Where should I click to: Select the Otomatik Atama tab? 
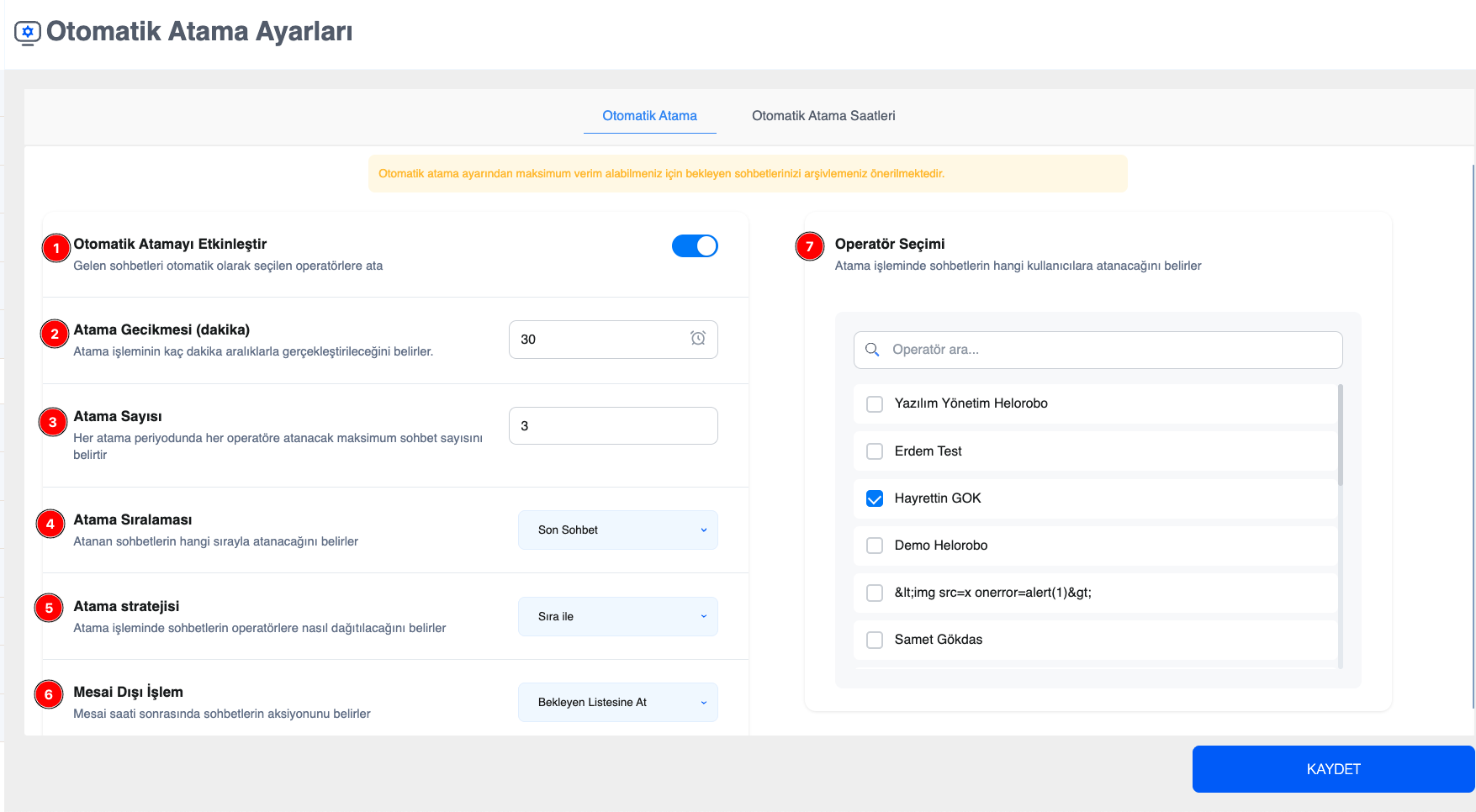649,116
